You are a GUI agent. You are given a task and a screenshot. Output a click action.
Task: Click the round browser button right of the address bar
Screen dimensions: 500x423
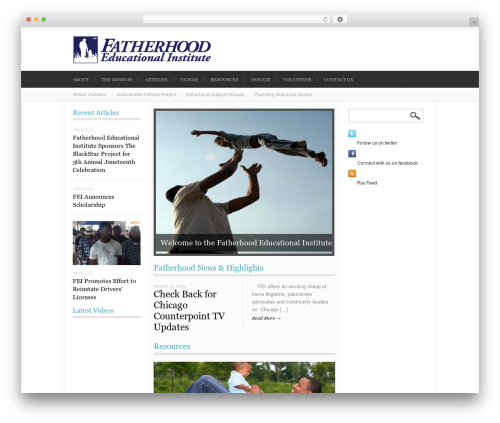click(x=340, y=19)
